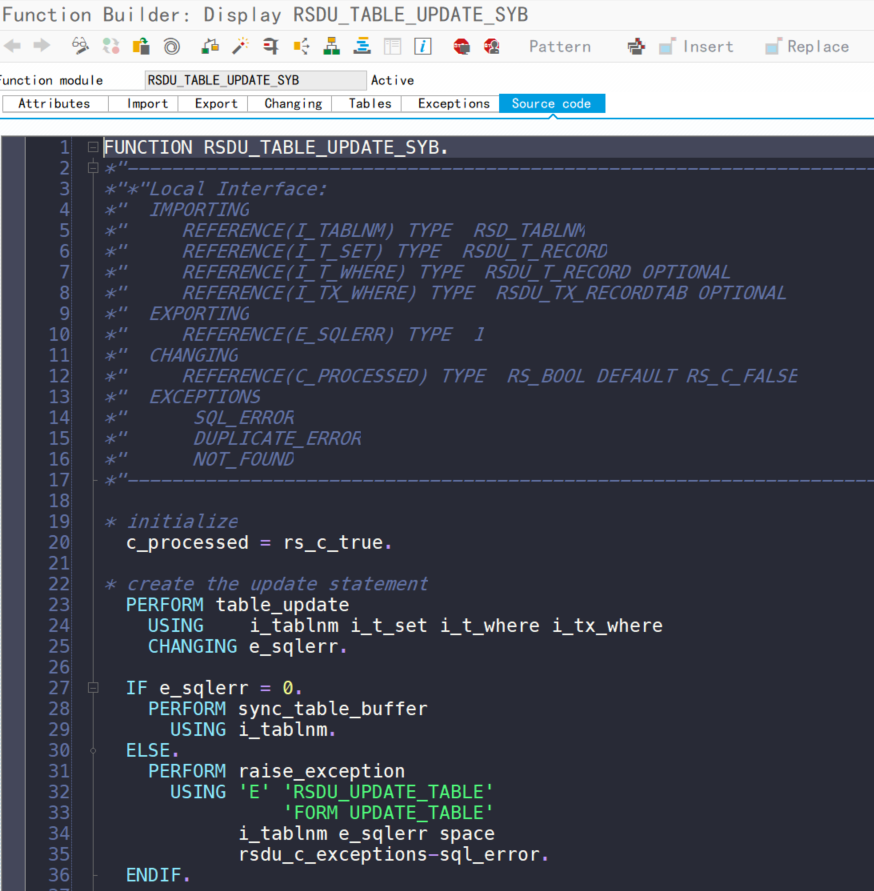Image resolution: width=874 pixels, height=891 pixels.
Task: Run the syntax Check spiral icon
Action: [x=172, y=46]
